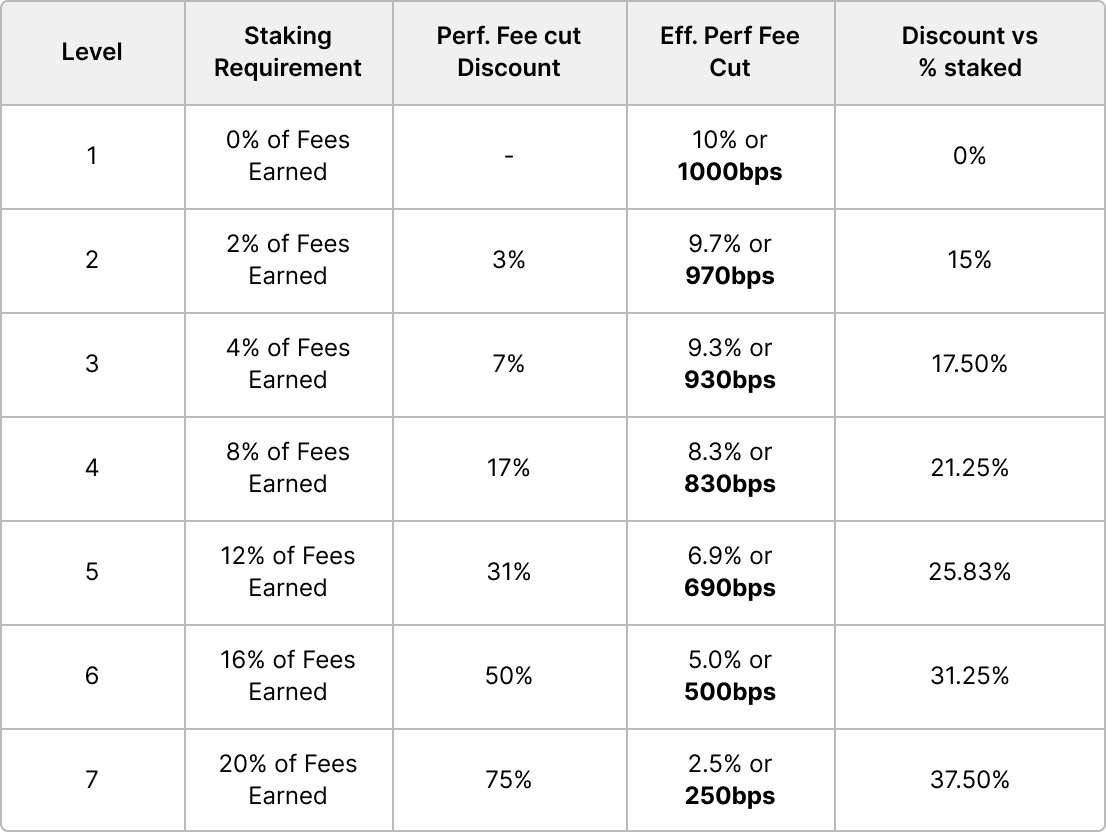The width and height of the screenshot is (1106, 832).
Task: Select the 970bps effective fee cell
Action: click(730, 260)
